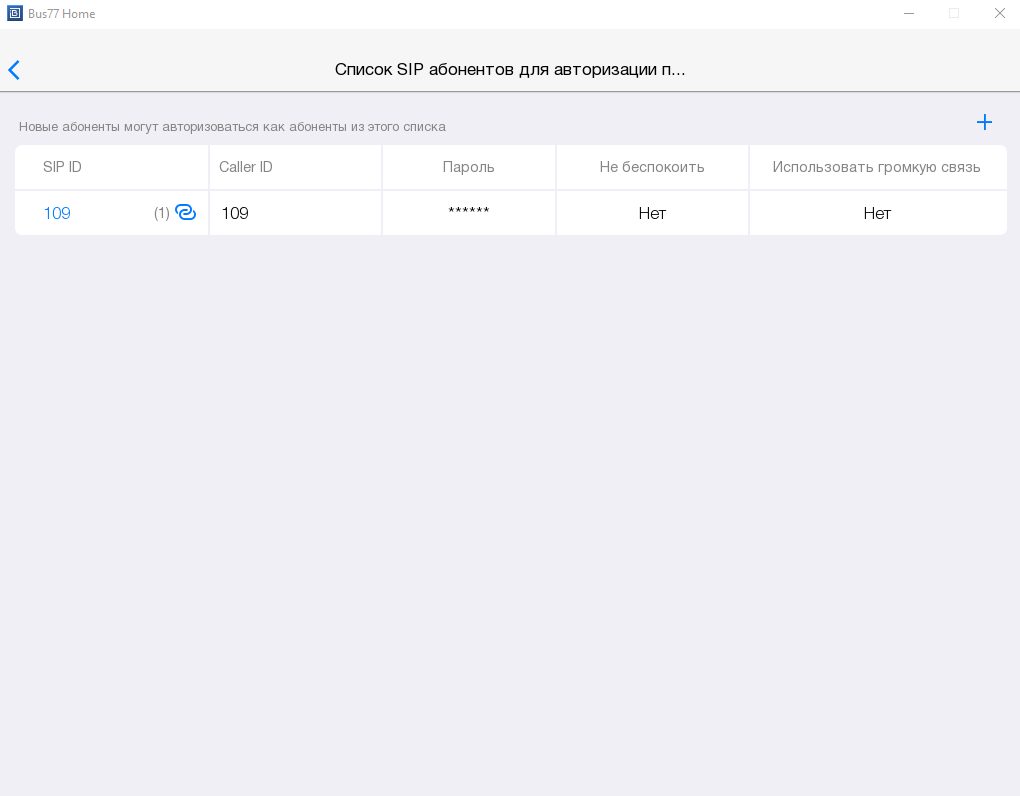
Task: Go back using the left chevron arrow
Action: point(14,70)
